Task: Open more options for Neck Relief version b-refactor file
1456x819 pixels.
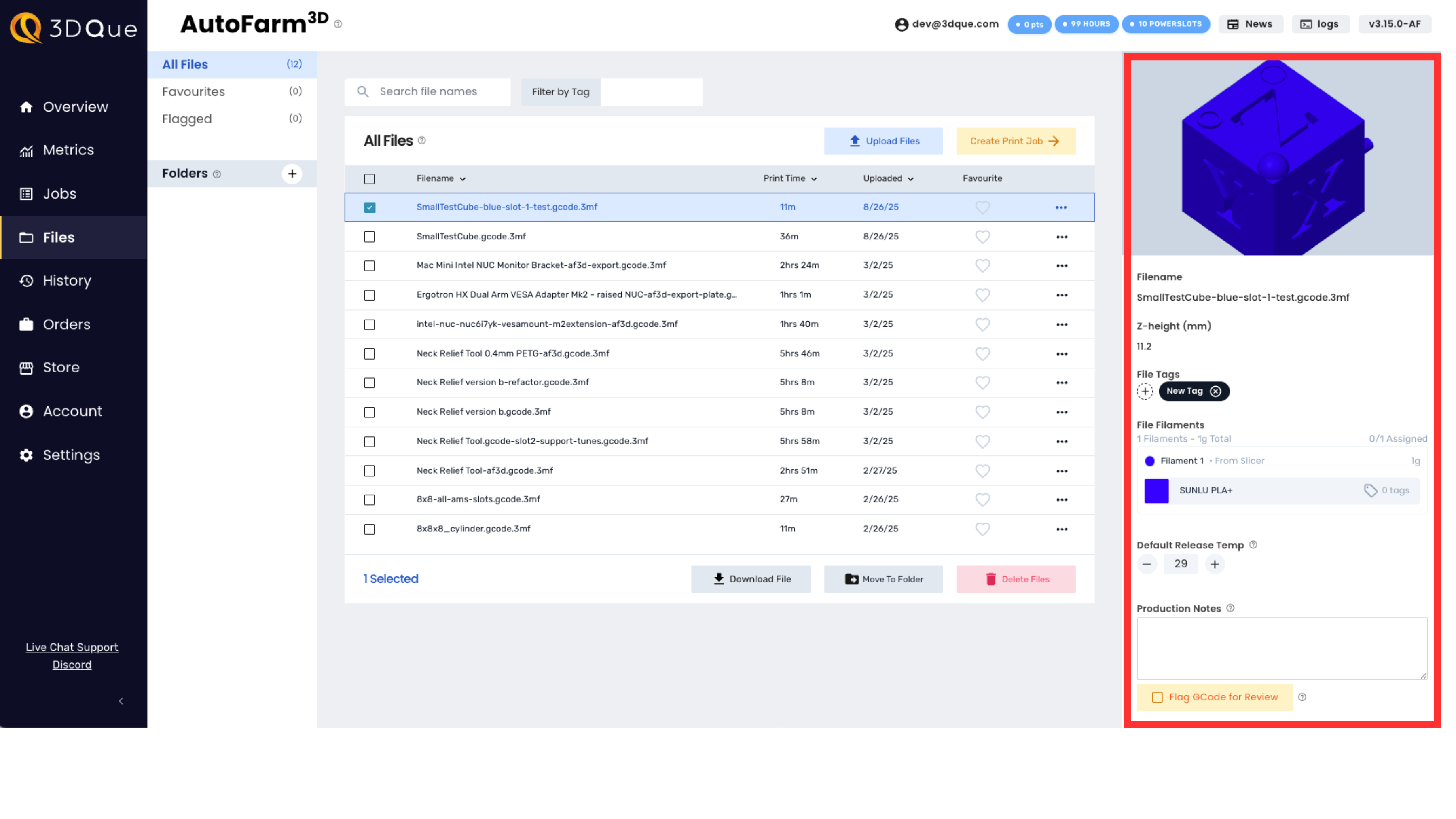Action: 1062,382
